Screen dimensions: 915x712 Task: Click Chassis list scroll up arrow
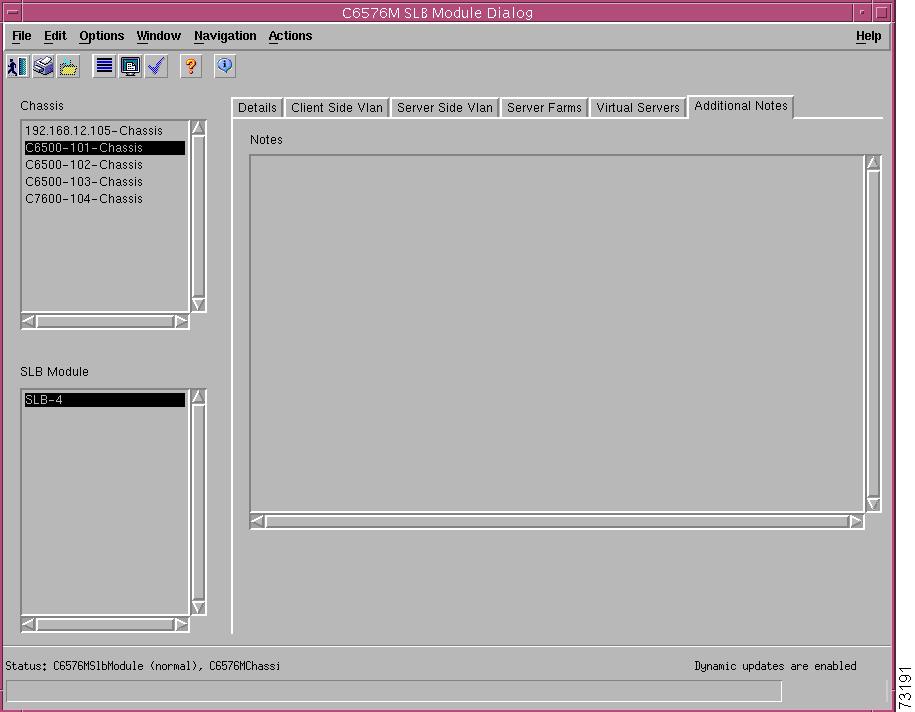pos(198,128)
